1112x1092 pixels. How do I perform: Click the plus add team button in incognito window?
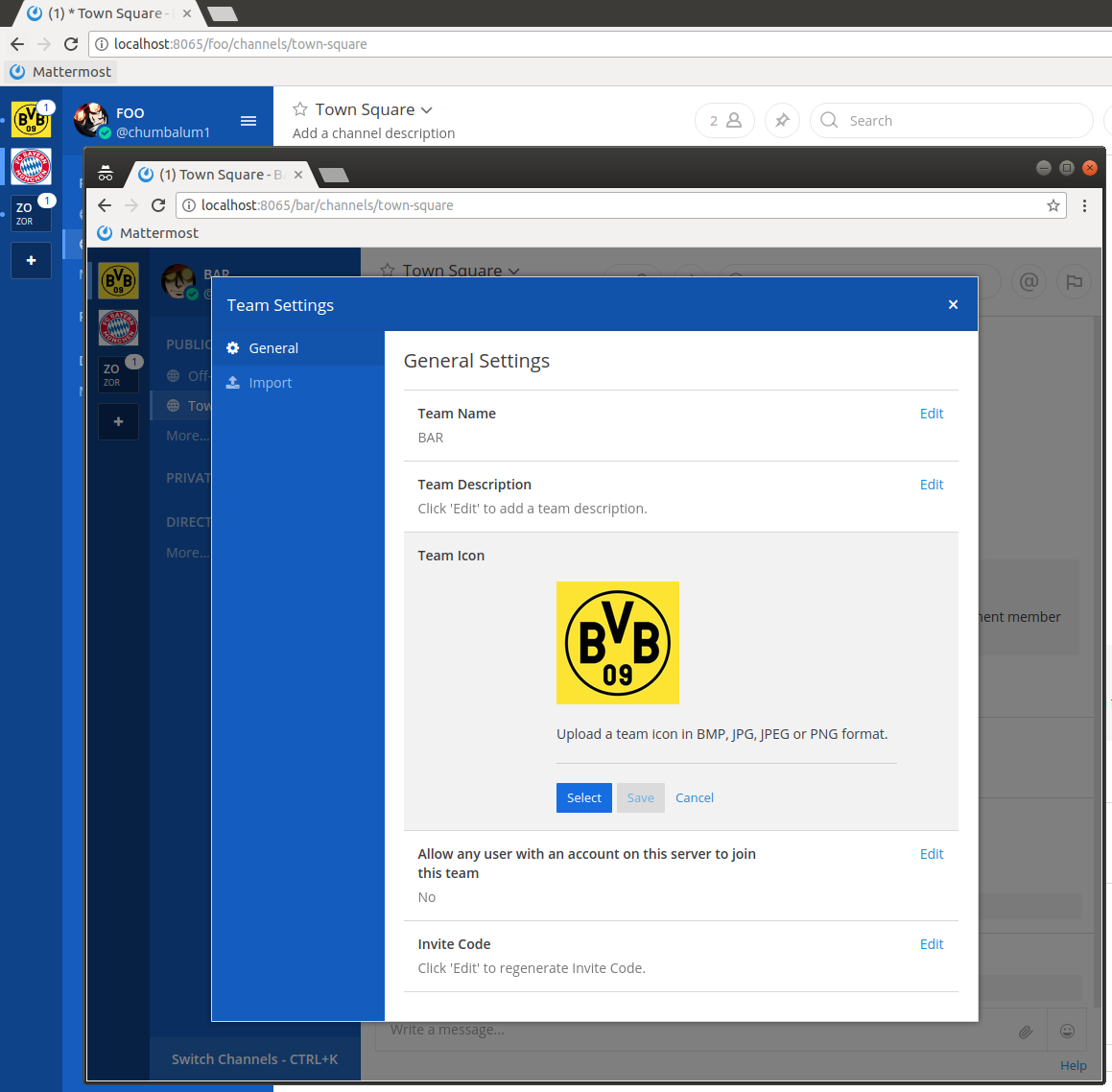point(118,422)
